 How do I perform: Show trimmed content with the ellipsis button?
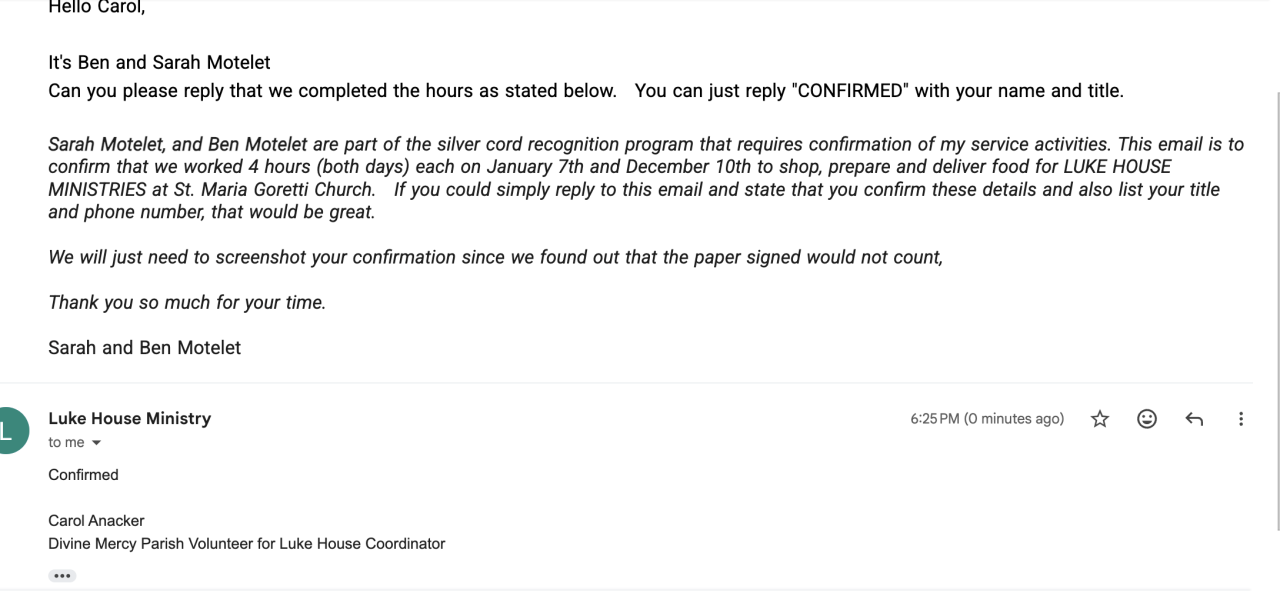(x=62, y=576)
